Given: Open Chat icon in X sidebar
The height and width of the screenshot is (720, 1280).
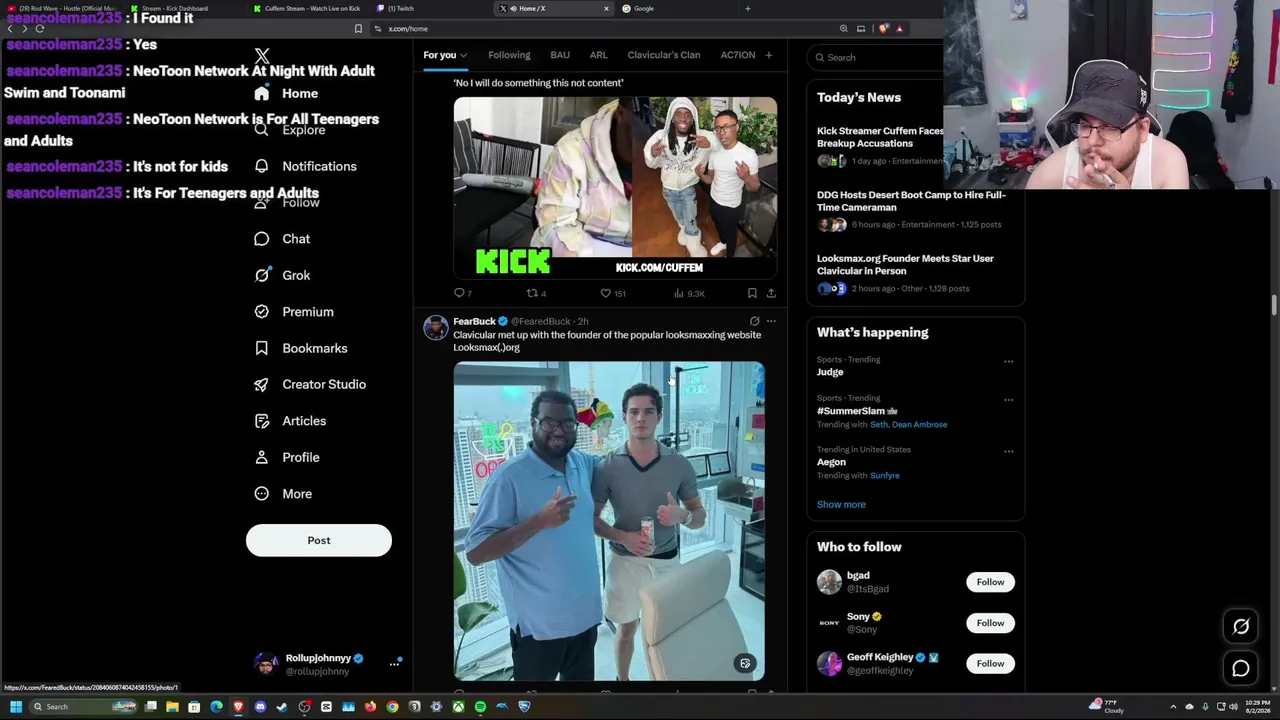Looking at the screenshot, I should coord(262,239).
